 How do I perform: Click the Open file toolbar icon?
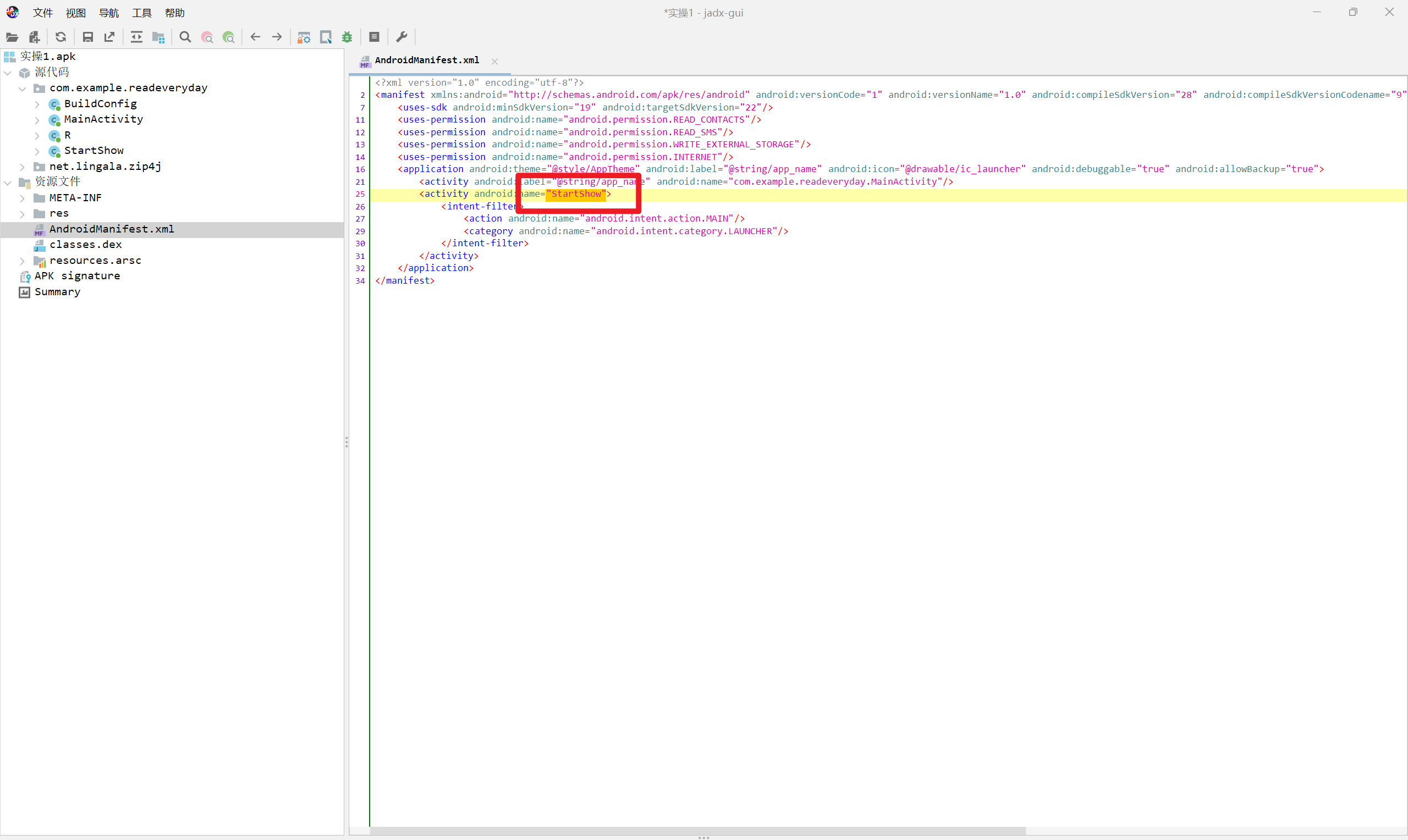[x=12, y=37]
